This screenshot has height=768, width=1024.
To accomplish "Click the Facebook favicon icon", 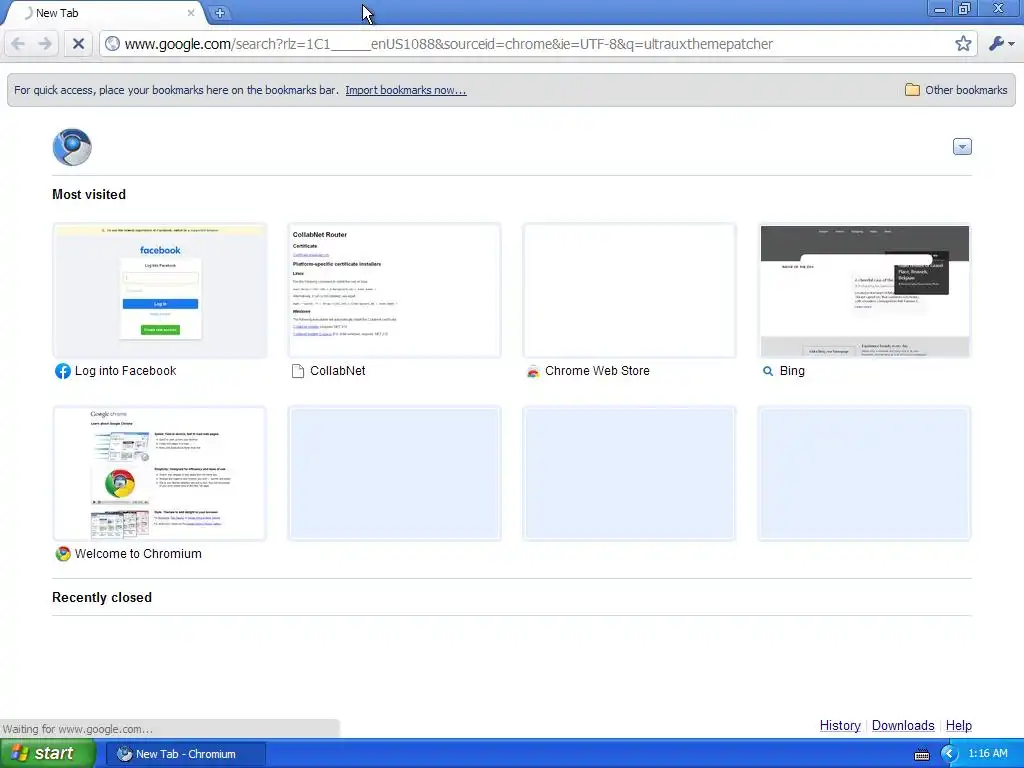I will point(63,371).
